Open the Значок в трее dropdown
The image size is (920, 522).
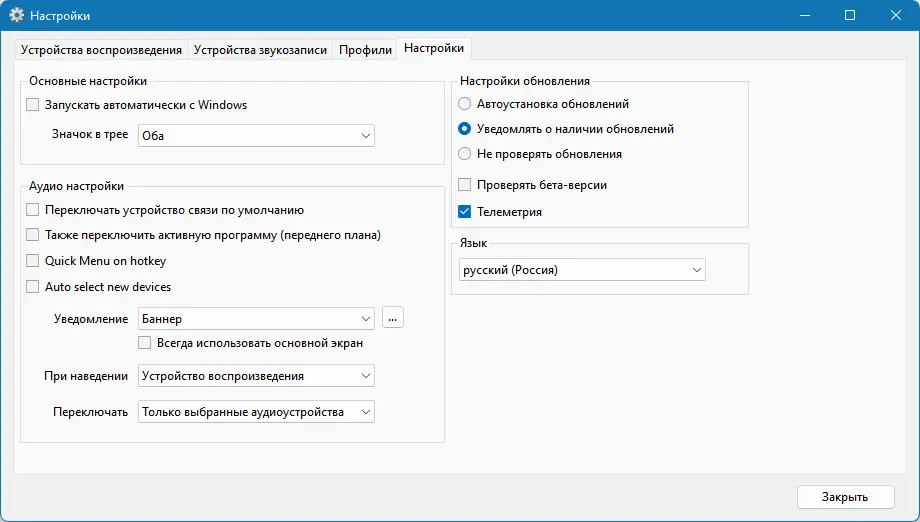(256, 136)
